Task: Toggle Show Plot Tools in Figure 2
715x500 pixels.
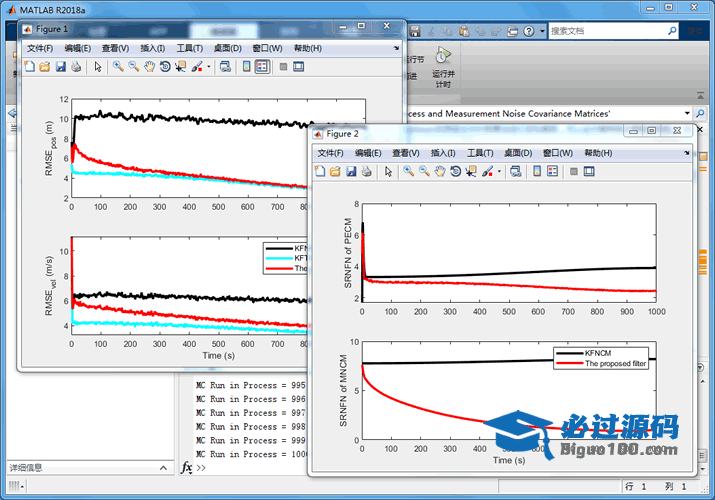Action: click(x=589, y=171)
